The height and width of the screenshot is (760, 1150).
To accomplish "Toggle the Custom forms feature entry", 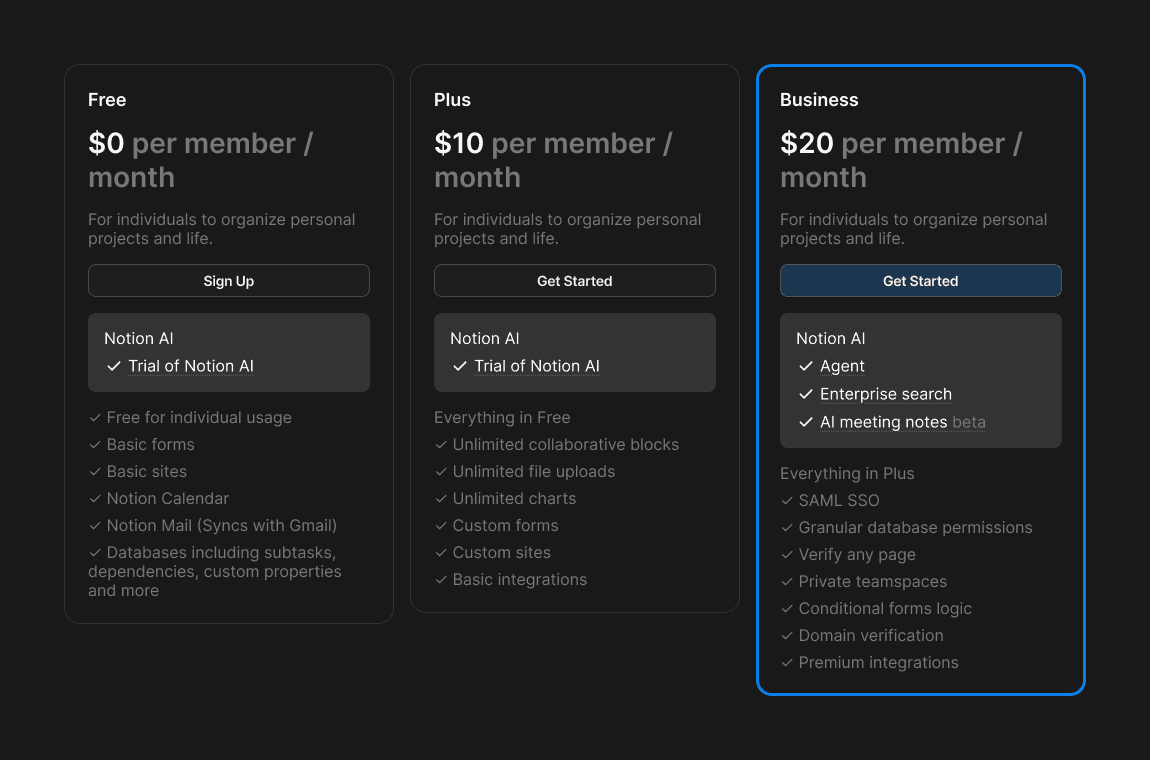I will tap(506, 525).
